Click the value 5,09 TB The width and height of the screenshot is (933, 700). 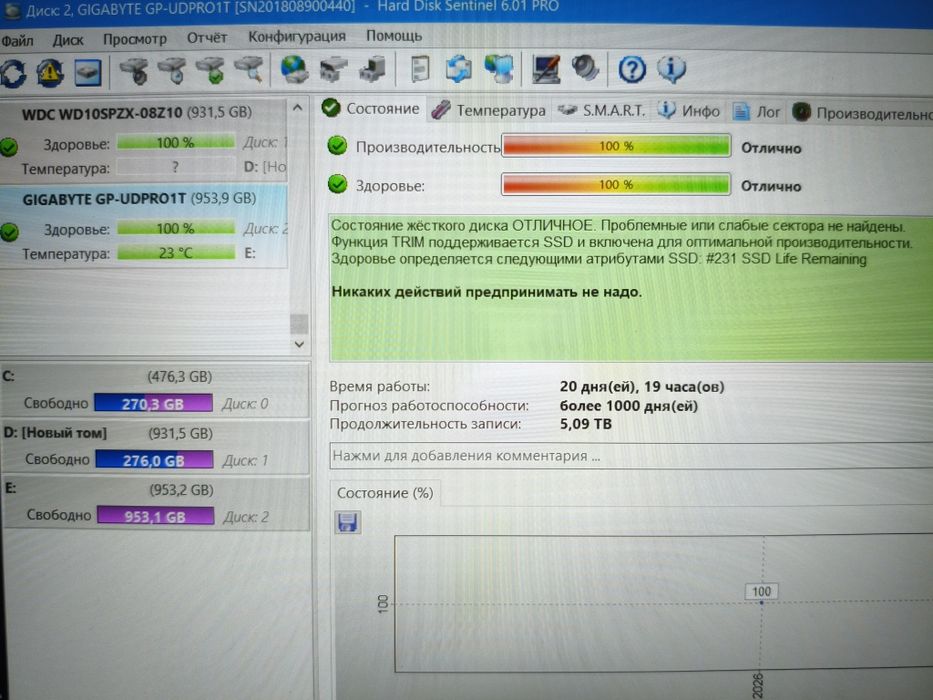[x=586, y=424]
